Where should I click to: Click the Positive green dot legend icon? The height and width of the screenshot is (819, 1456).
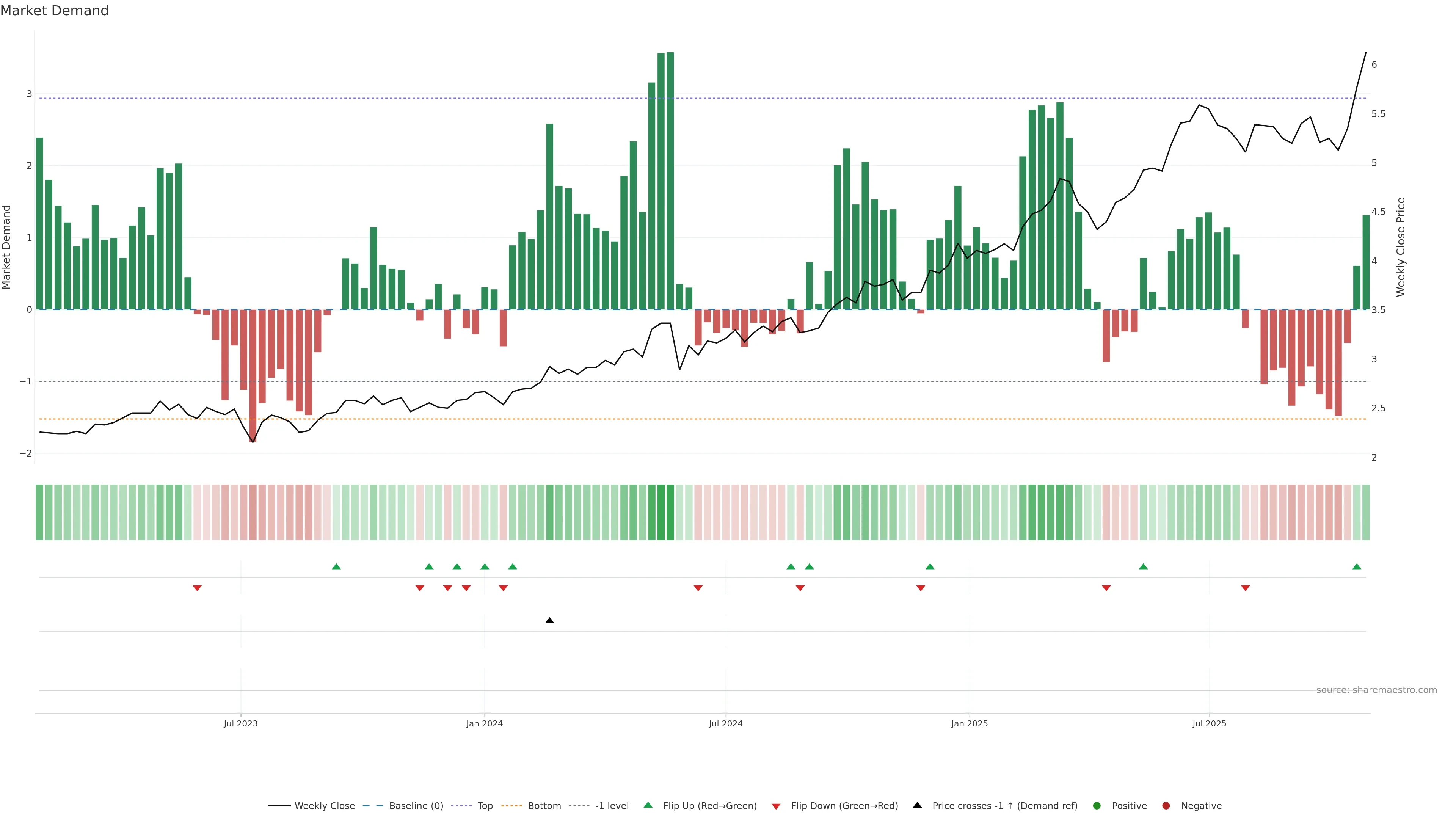(1097, 806)
